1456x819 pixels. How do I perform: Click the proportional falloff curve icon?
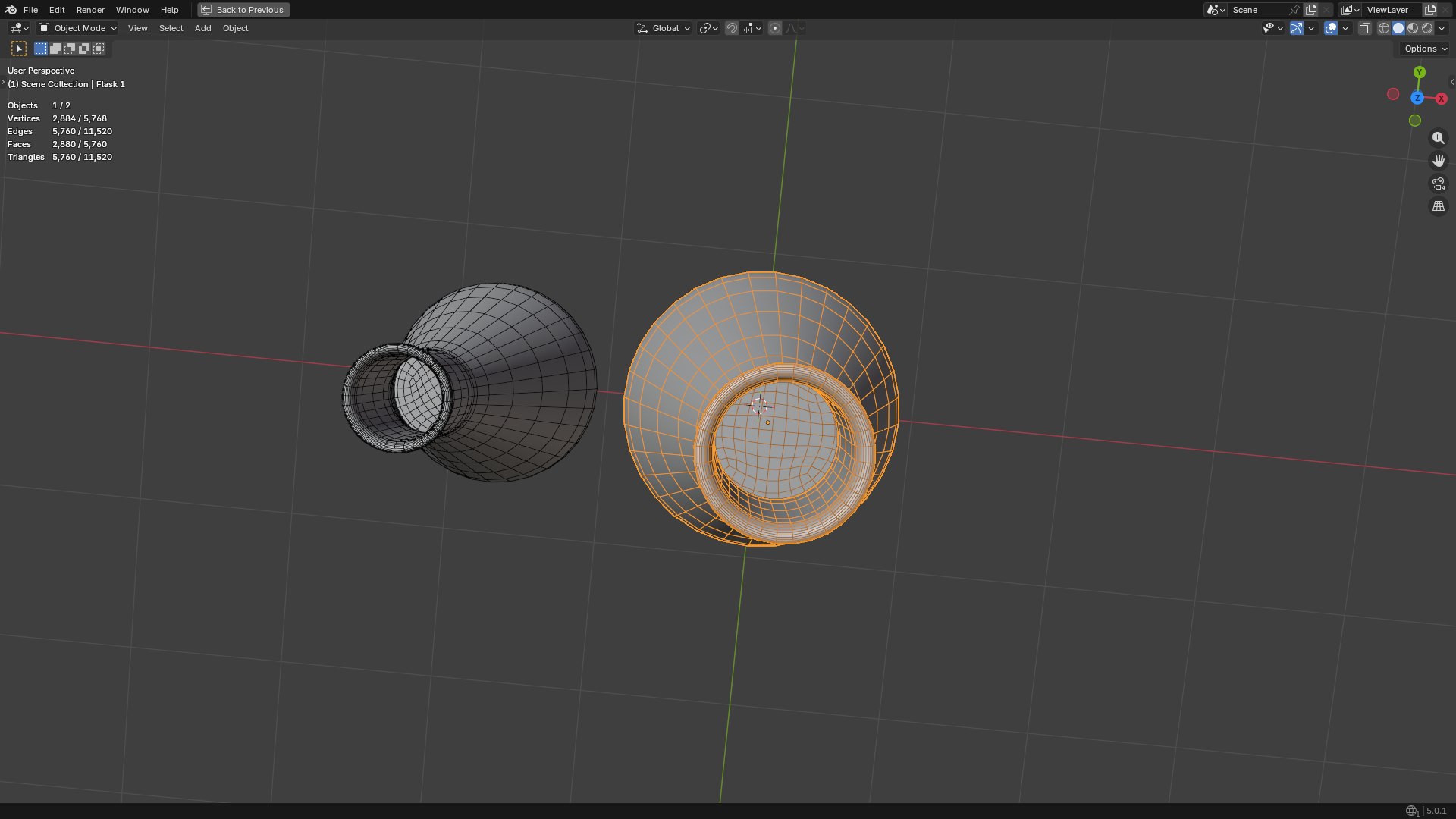coord(795,28)
